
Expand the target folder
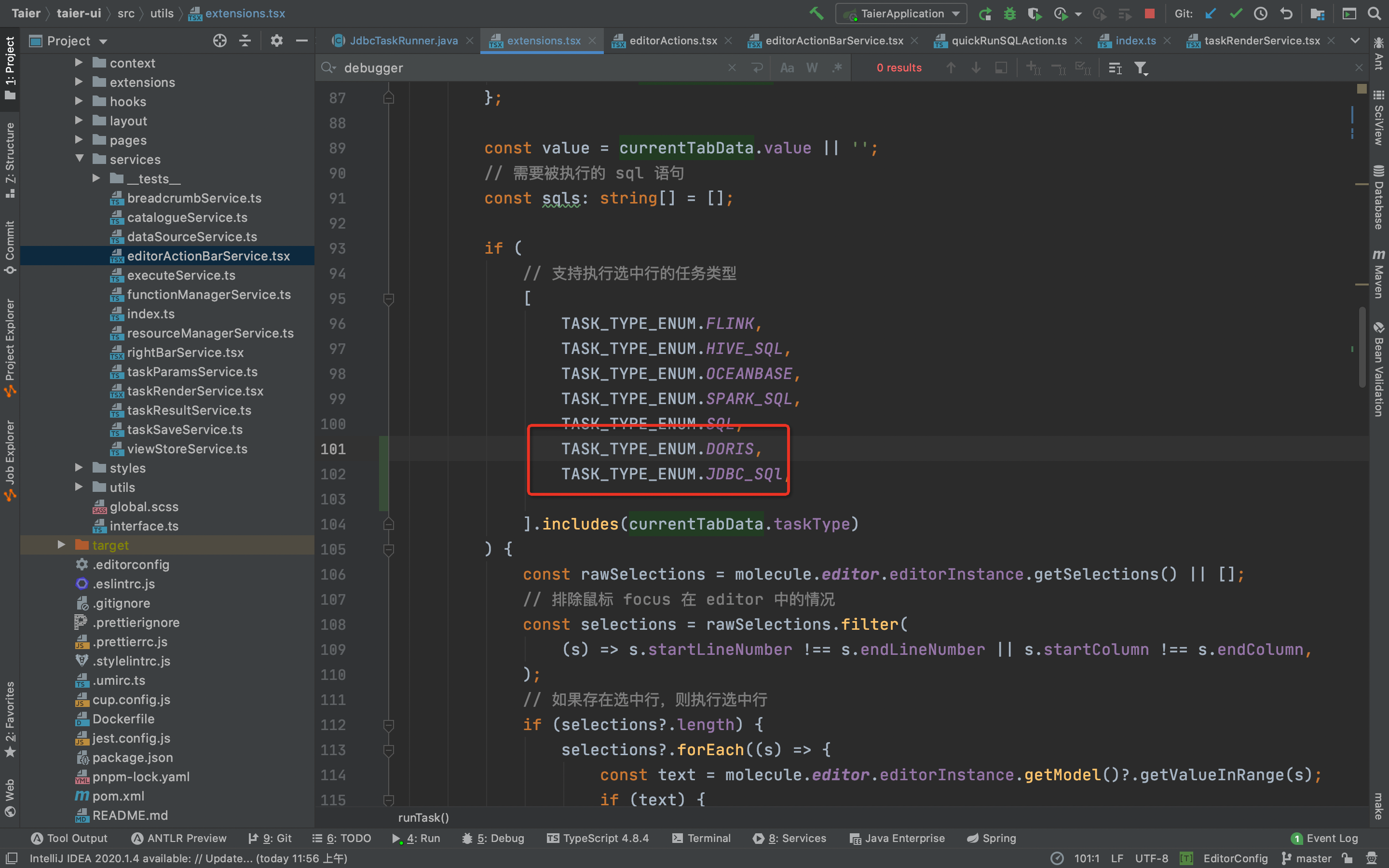(61, 545)
